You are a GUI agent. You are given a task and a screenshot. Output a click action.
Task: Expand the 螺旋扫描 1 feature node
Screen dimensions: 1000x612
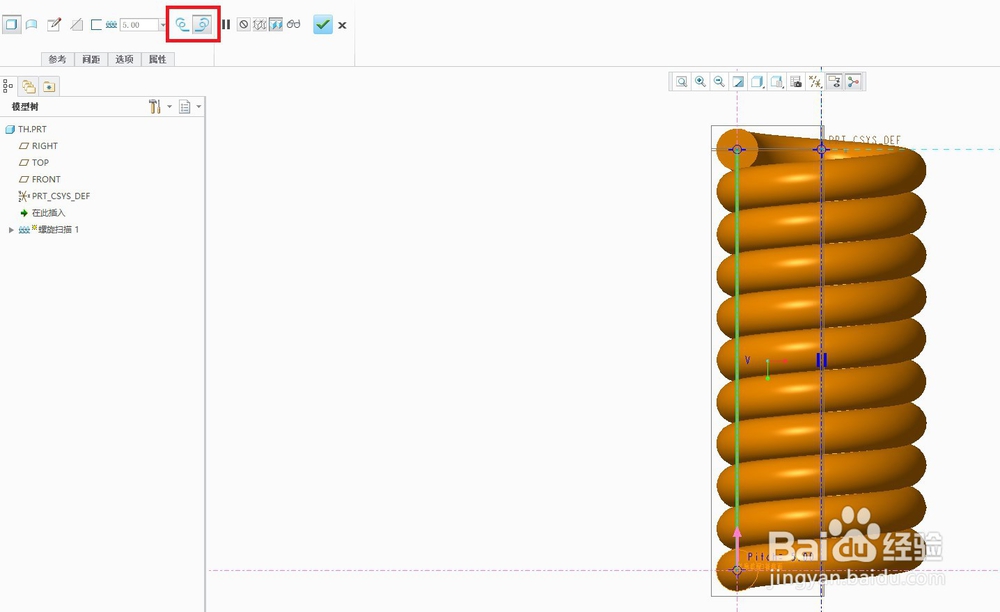[11, 230]
